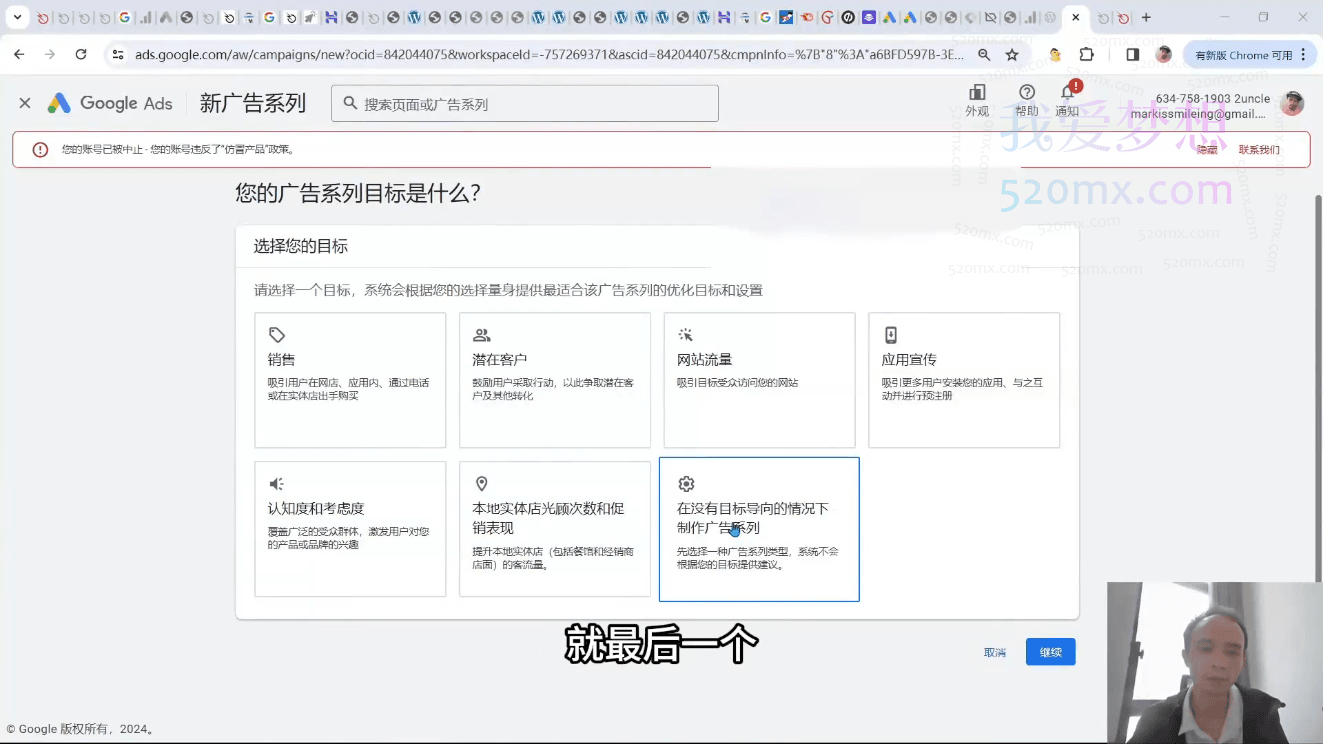Click the browser reload button
Viewport: 1323px width, 744px height.
(x=81, y=55)
